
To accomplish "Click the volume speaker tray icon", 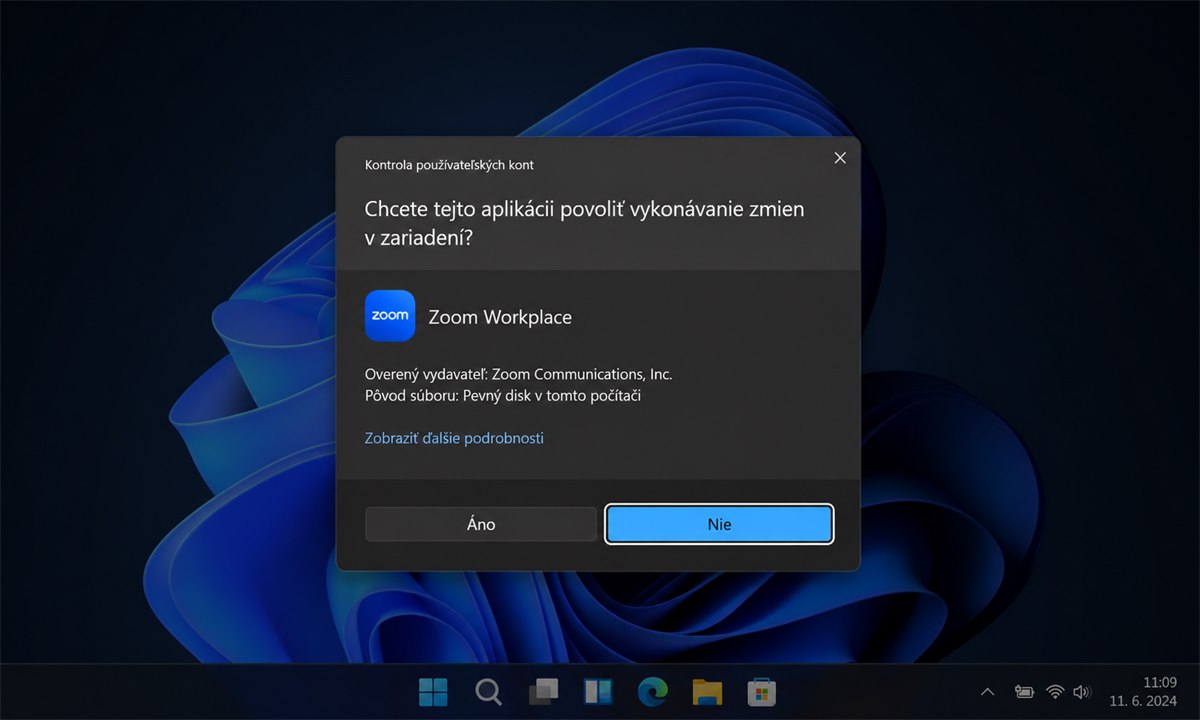I will [x=1081, y=691].
